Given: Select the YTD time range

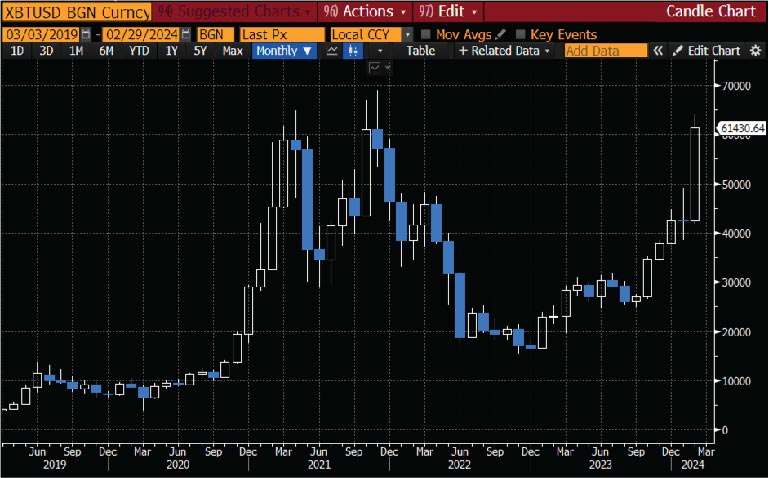Looking at the screenshot, I should pyautogui.click(x=139, y=51).
